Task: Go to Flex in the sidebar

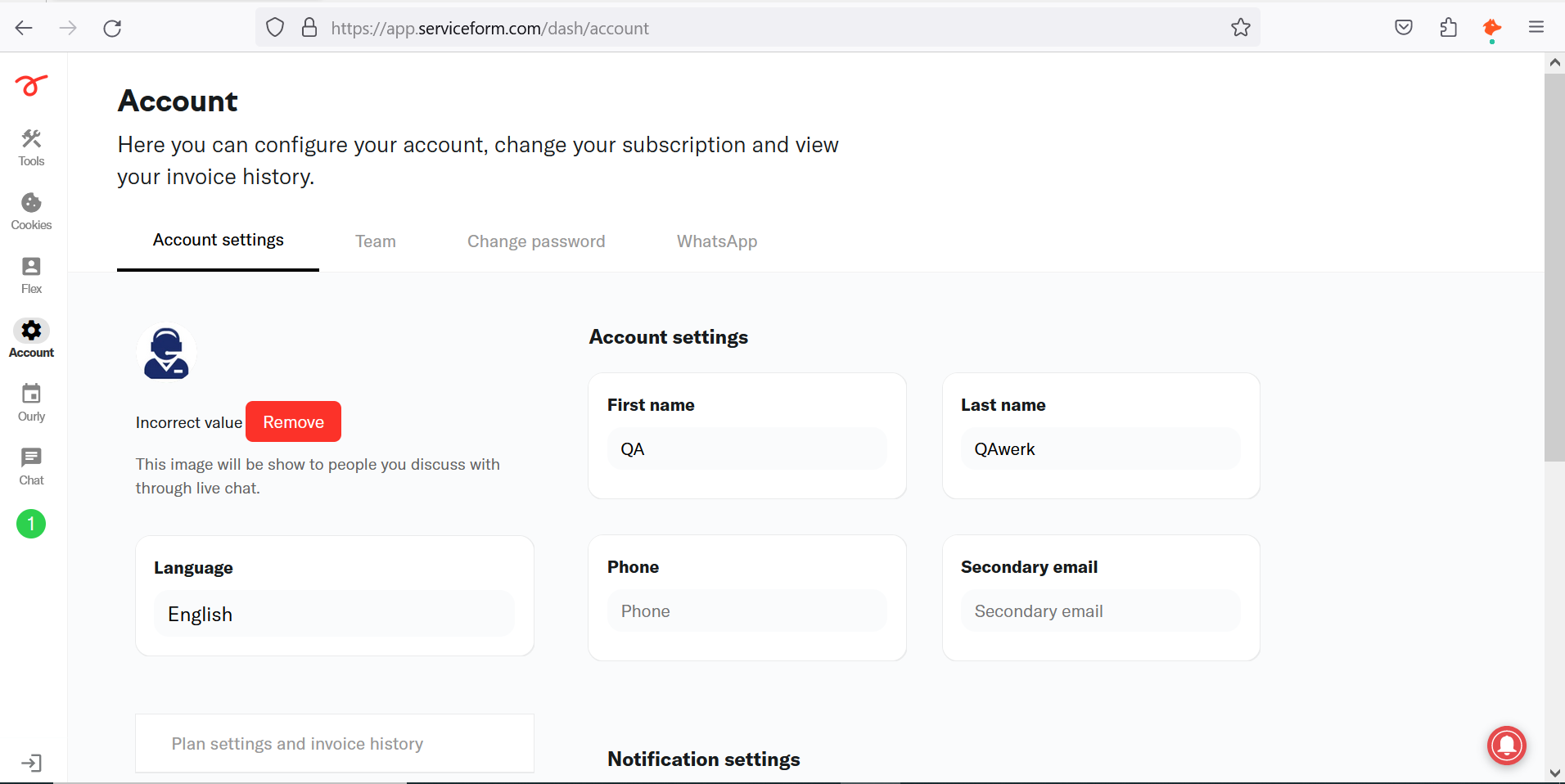Action: (x=31, y=275)
